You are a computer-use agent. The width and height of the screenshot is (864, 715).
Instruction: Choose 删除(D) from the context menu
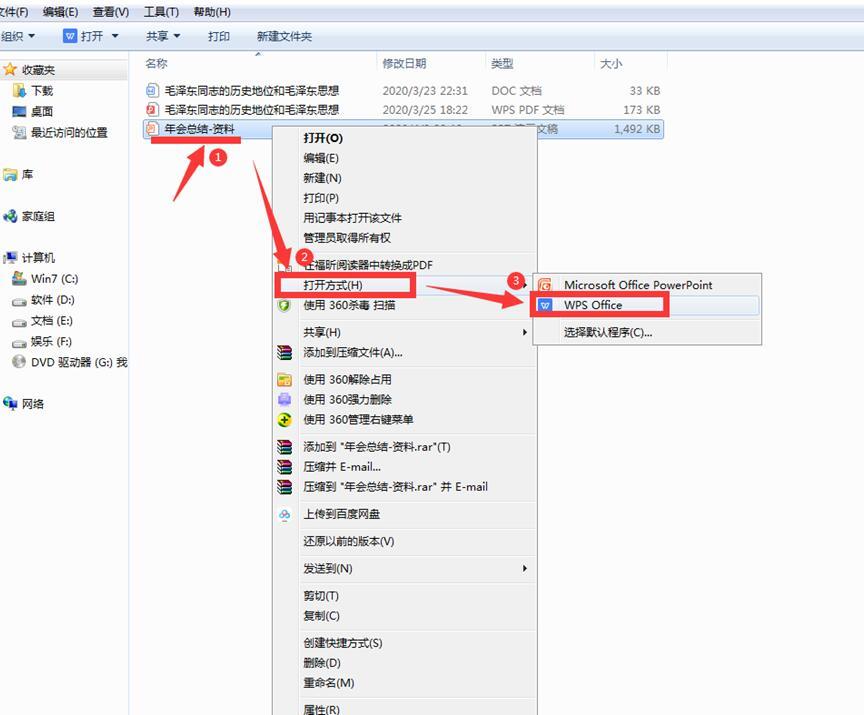pos(404,663)
